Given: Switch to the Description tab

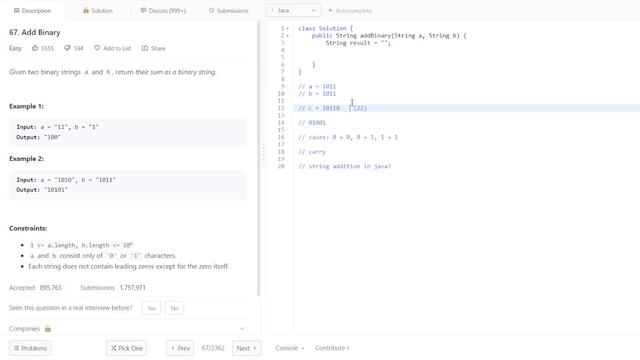Looking at the screenshot, I should coord(32,11).
